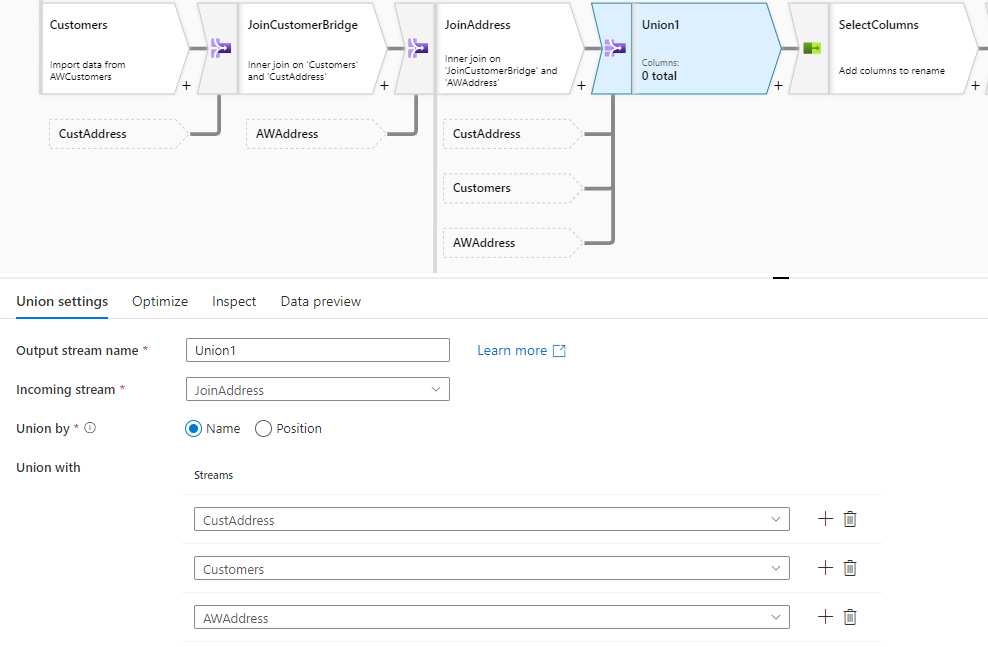
Task: Go to the Inspect tab
Action: coord(234,301)
